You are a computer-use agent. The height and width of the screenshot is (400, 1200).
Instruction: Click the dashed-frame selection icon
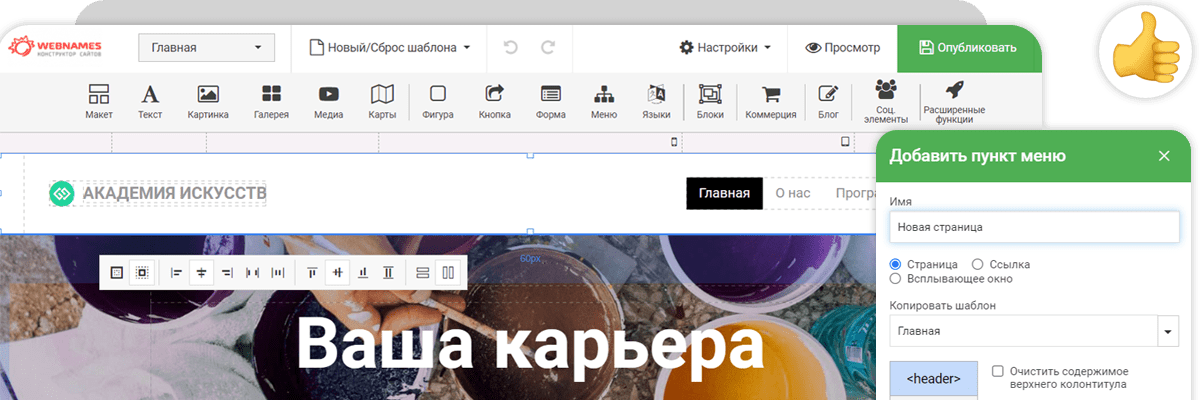click(142, 272)
